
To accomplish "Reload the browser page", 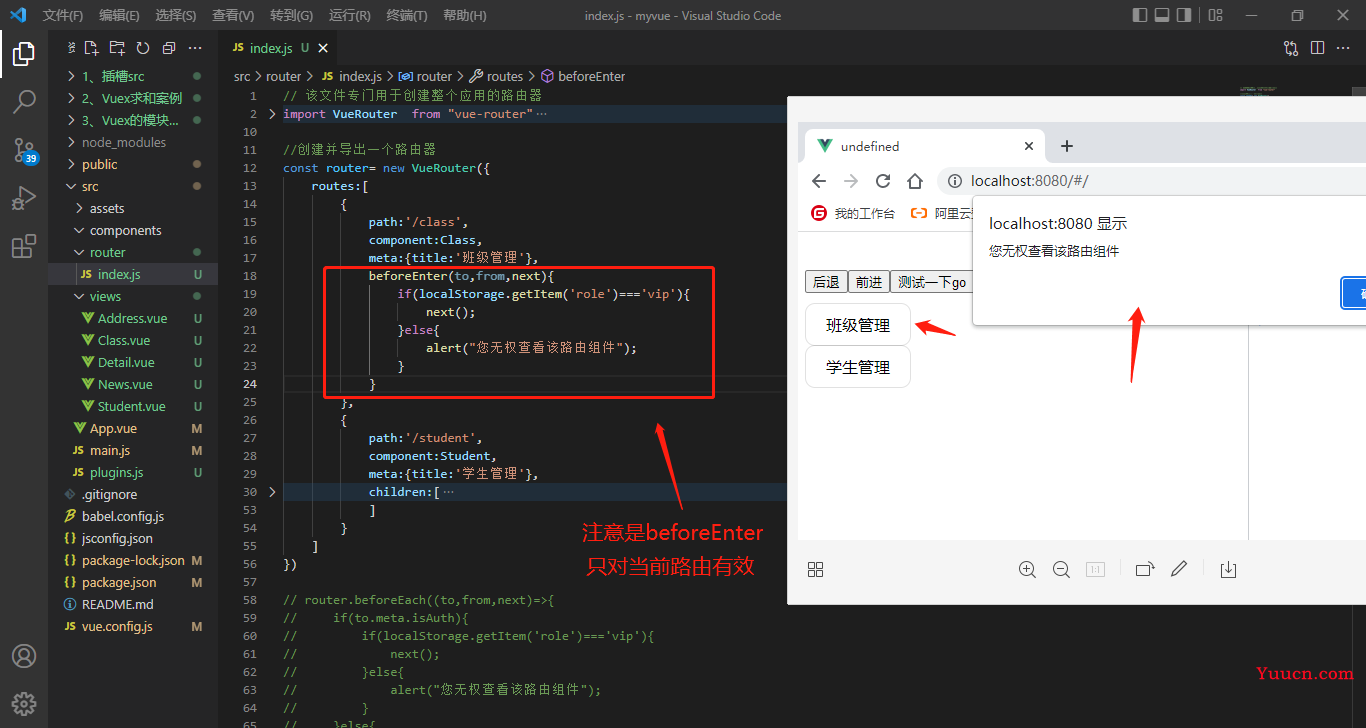I will pos(883,181).
